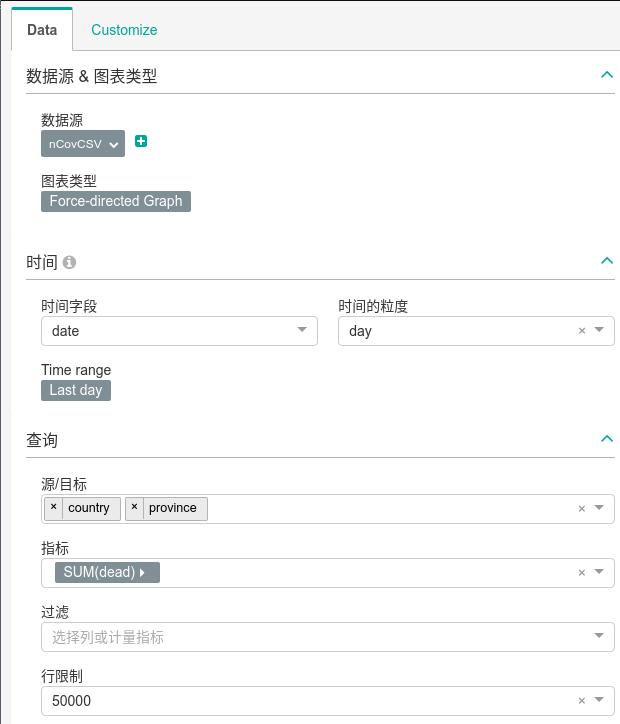Screen dimensions: 620x724
Task: Switch to the Customize tab
Action: (x=124, y=30)
